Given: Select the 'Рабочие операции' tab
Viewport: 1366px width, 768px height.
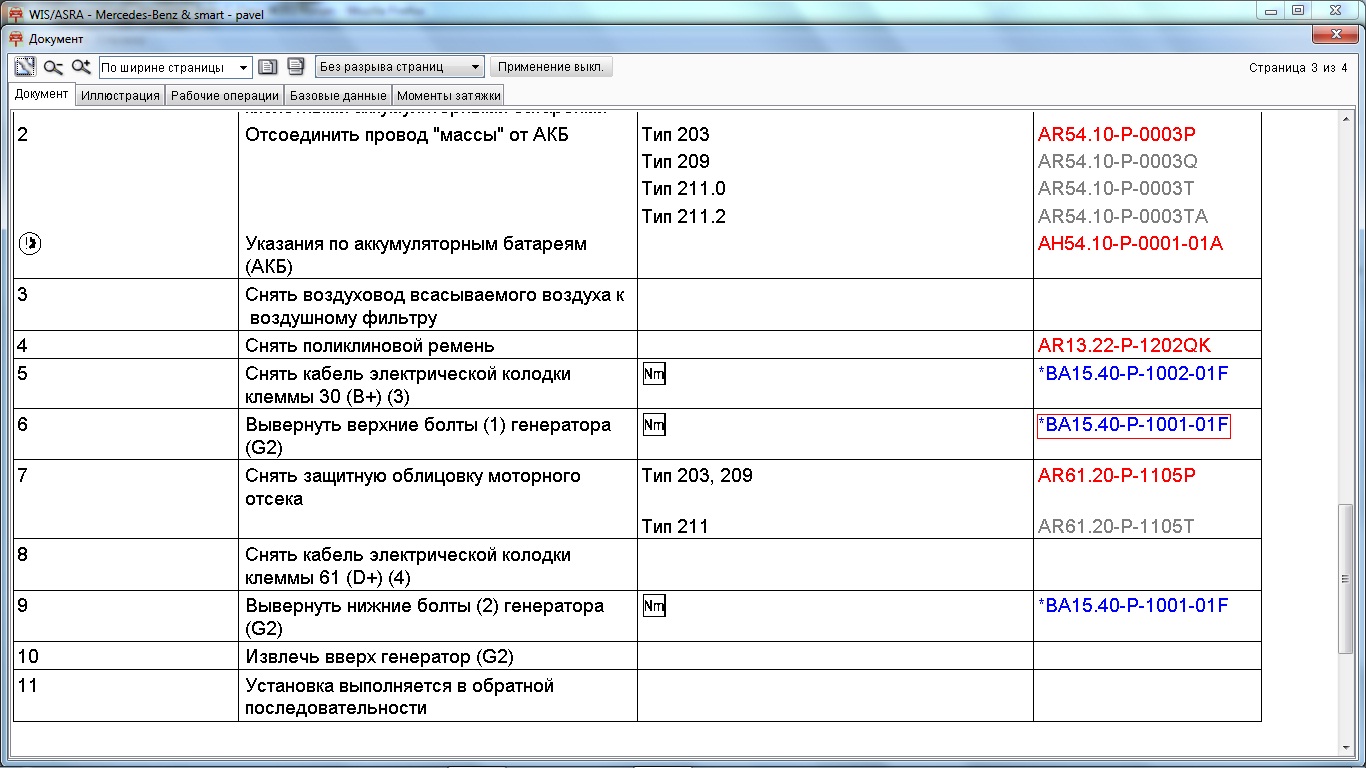Looking at the screenshot, I should 224,96.
